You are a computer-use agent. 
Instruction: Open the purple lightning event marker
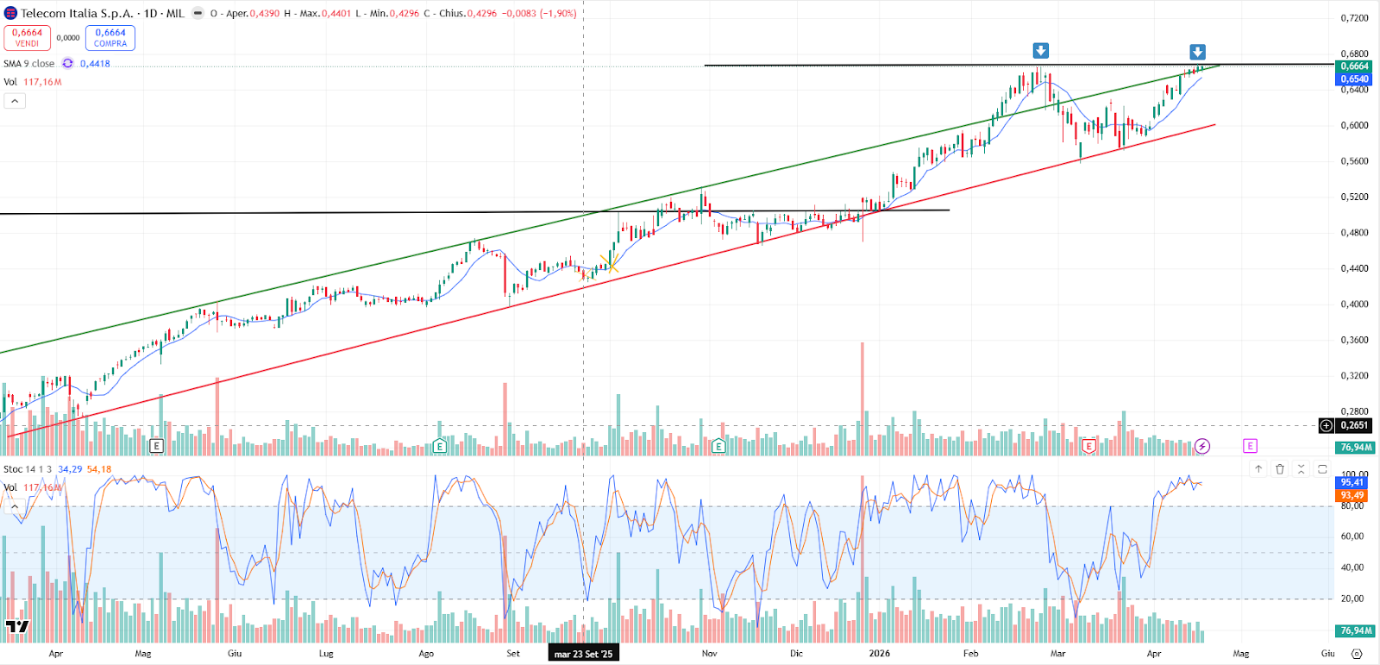point(1203,446)
